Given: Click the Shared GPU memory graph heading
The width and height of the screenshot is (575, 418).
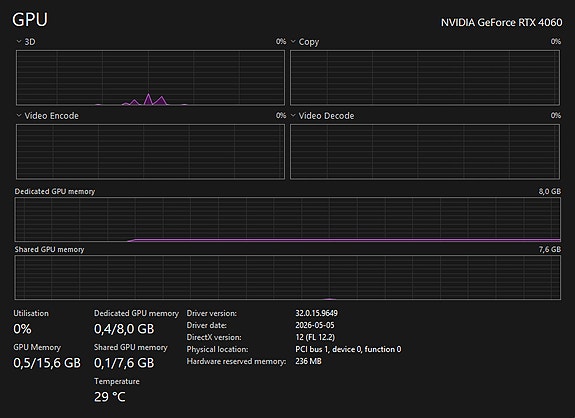Looking at the screenshot, I should click(x=49, y=249).
